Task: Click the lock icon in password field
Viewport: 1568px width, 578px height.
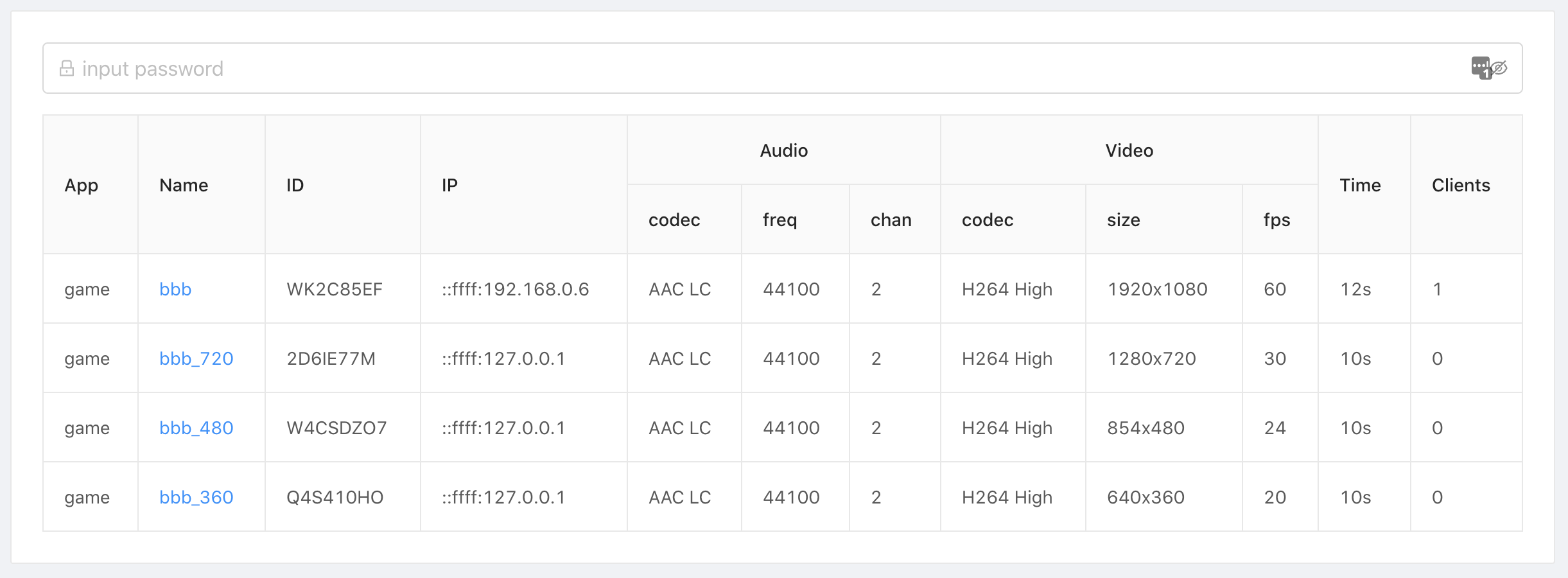Action: (67, 69)
